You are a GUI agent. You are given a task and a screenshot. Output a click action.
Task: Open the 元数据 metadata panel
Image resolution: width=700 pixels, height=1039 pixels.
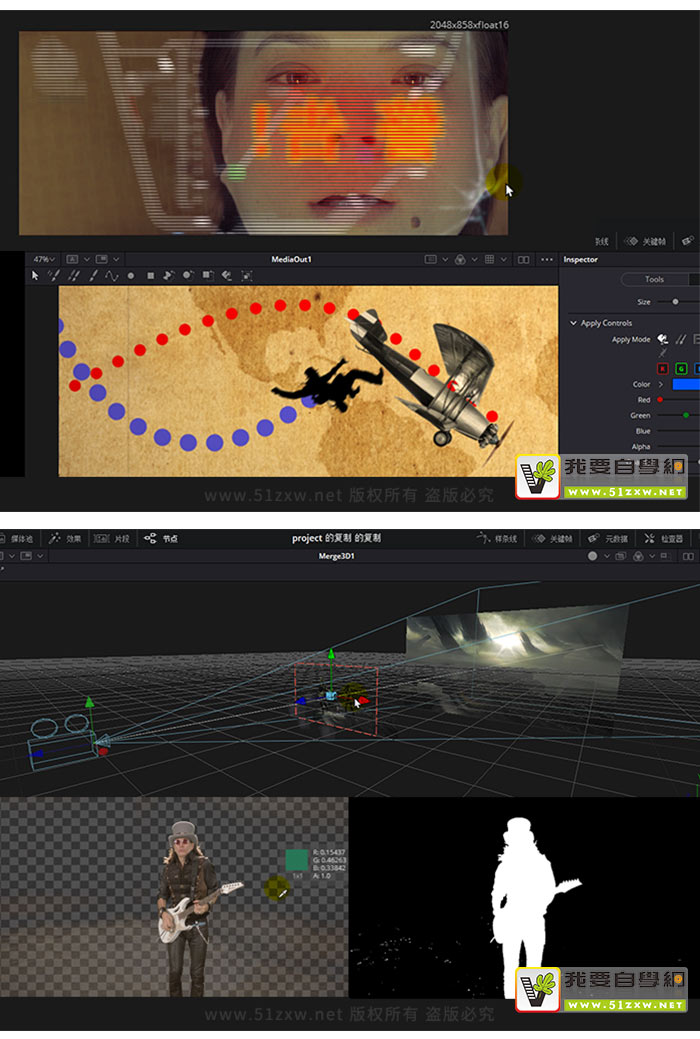[608, 539]
